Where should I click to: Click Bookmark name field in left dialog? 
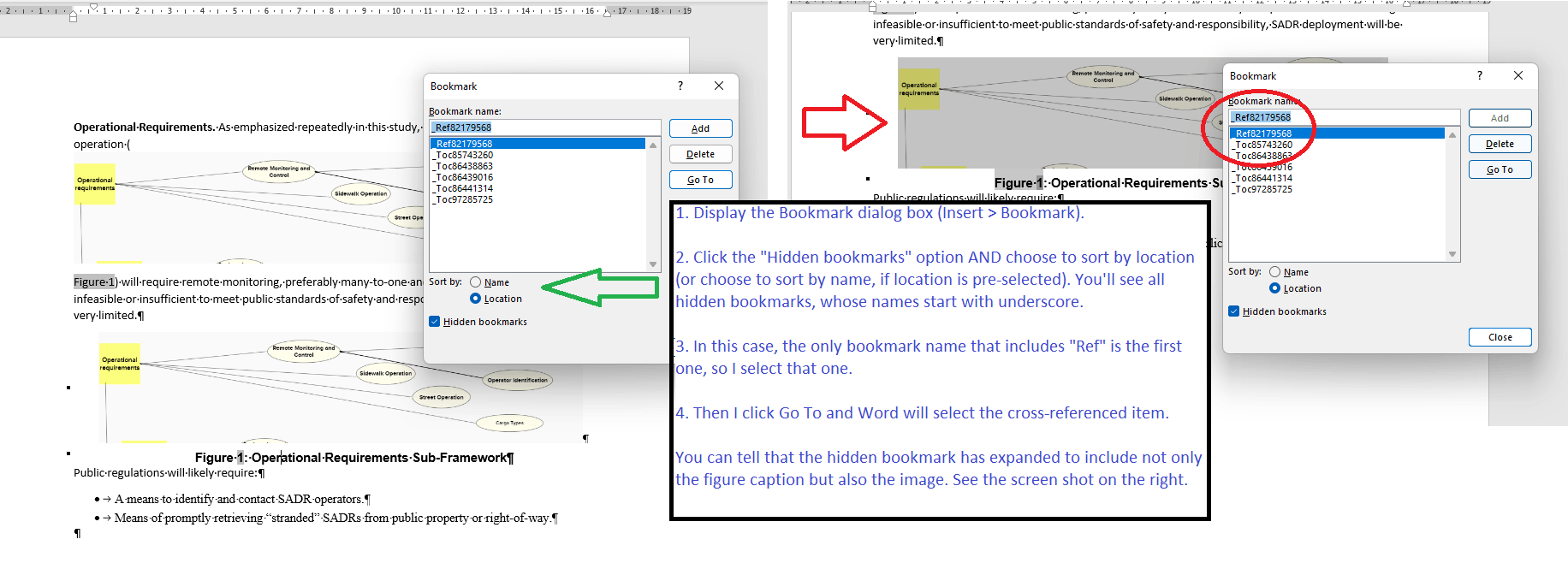(545, 127)
